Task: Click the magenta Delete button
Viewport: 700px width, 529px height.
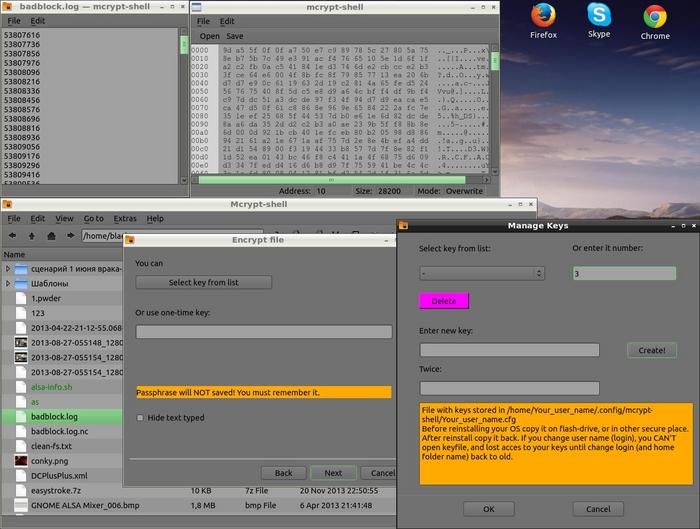Action: tap(443, 301)
